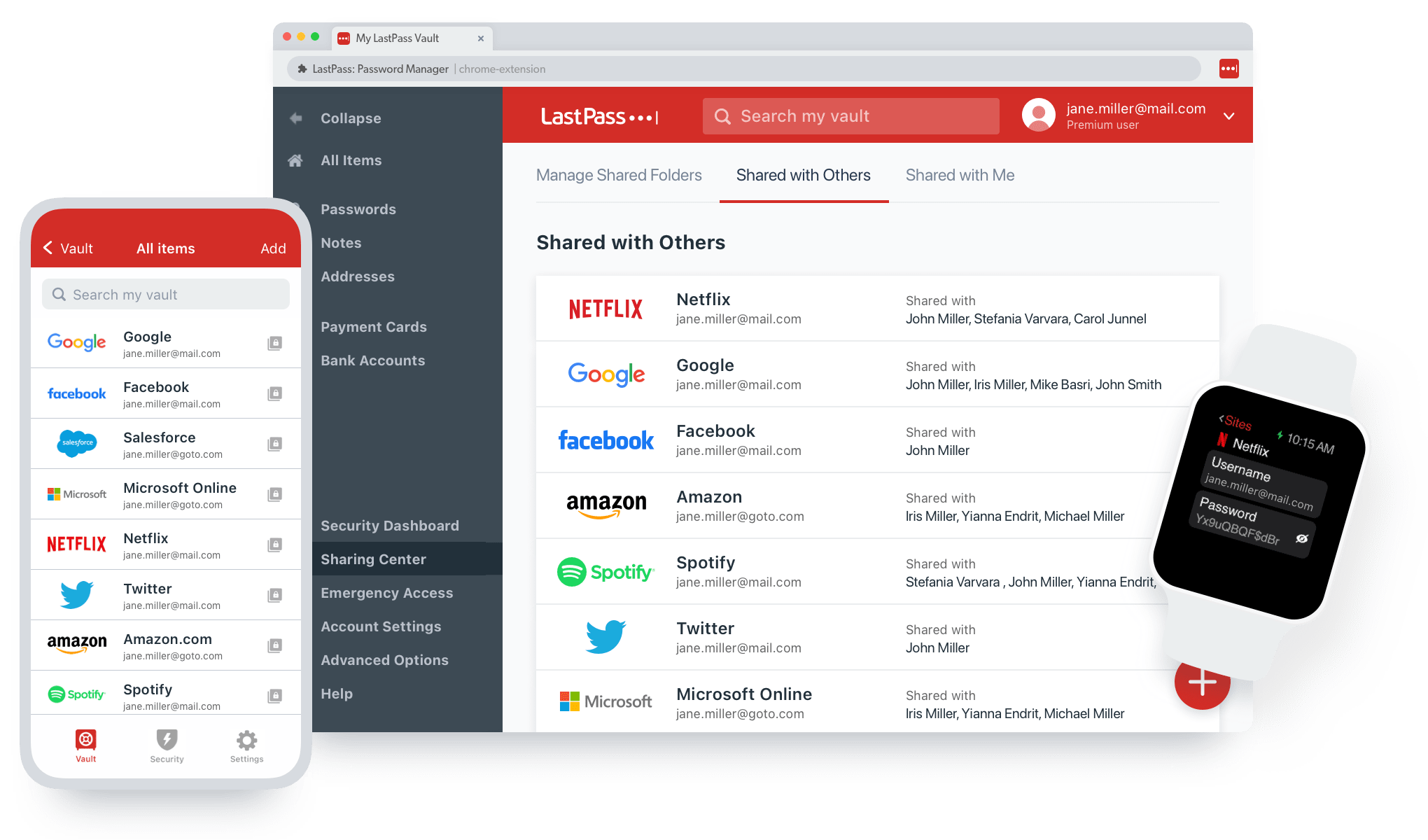Click the LastPass extension icon in browser toolbar
The width and height of the screenshot is (1428, 840).
click(x=1228, y=69)
